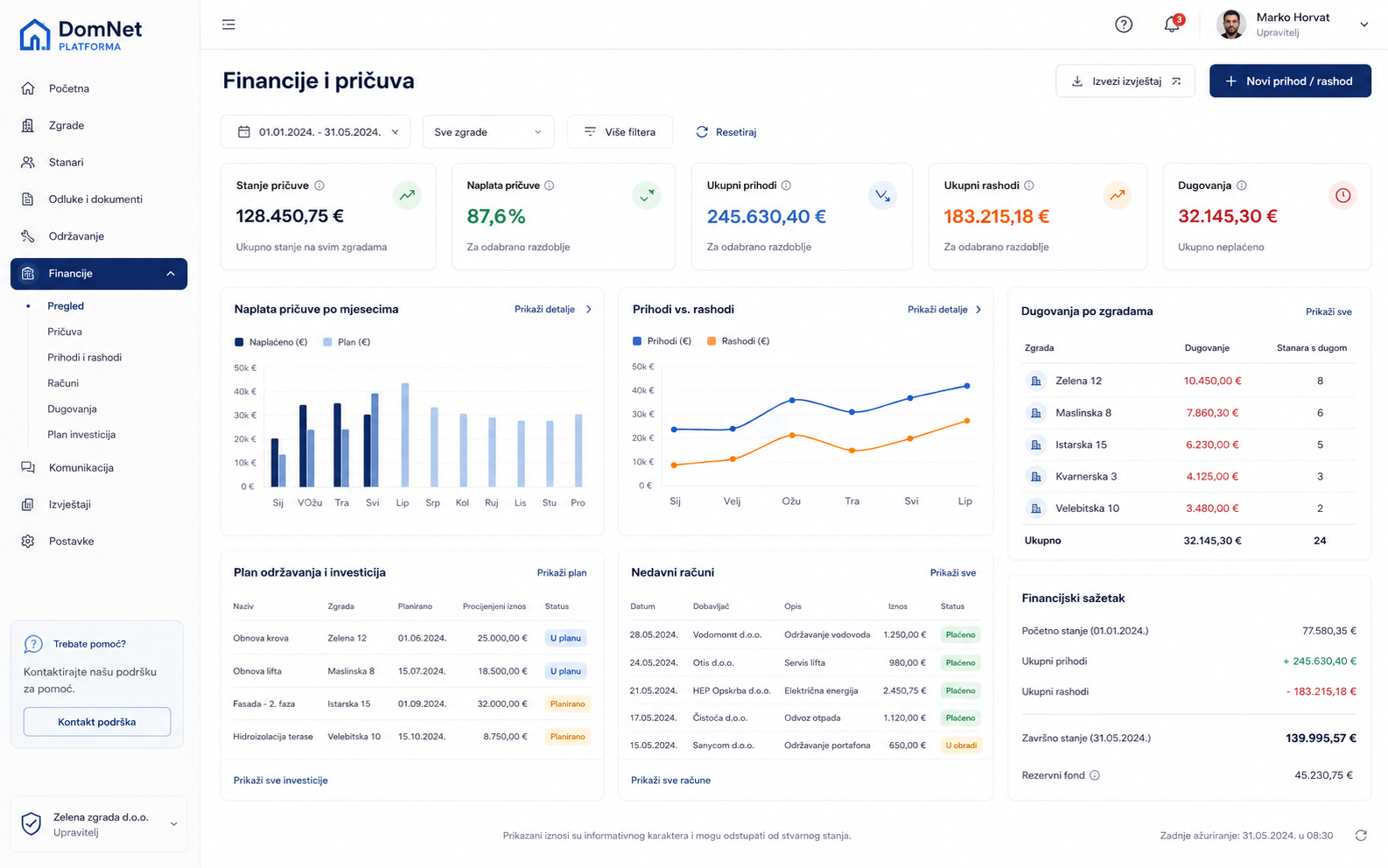The width and height of the screenshot is (1388, 868).
Task: Click the info icon next to Dugovanja
Action: 1242,185
